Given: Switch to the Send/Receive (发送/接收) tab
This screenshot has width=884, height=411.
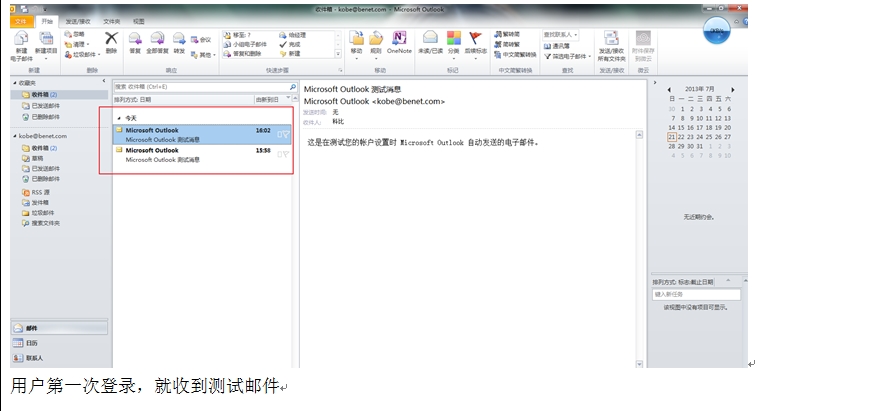Looking at the screenshot, I should [x=78, y=21].
